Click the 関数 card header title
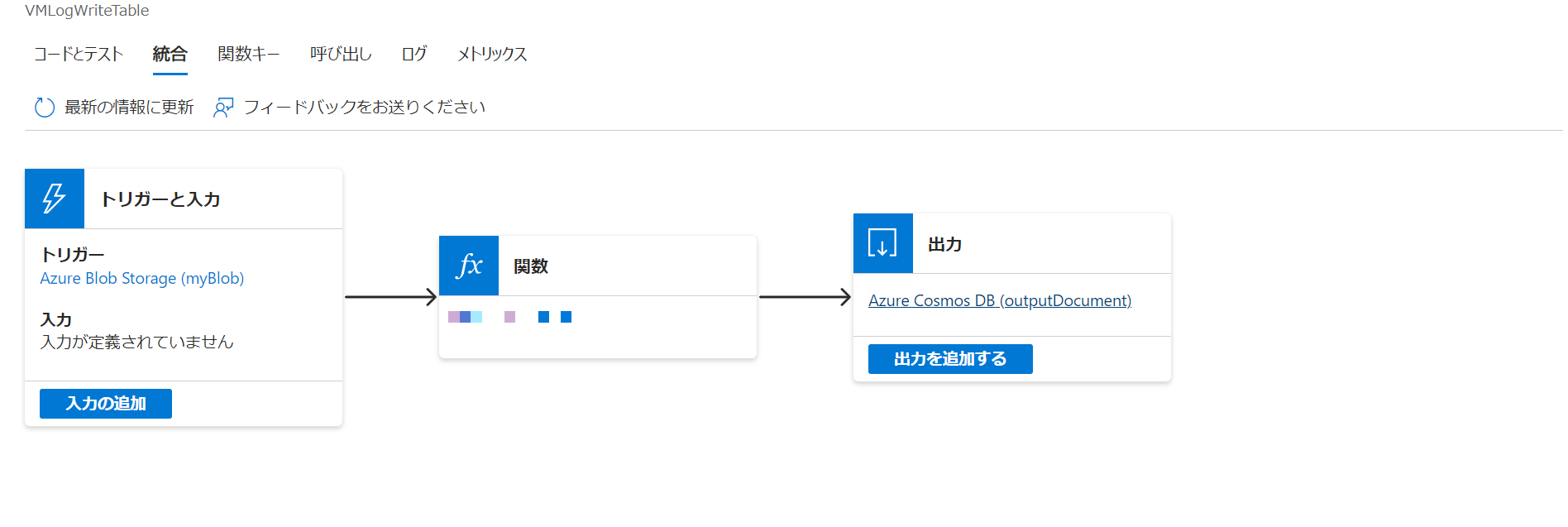The image size is (1568, 527). click(x=531, y=266)
